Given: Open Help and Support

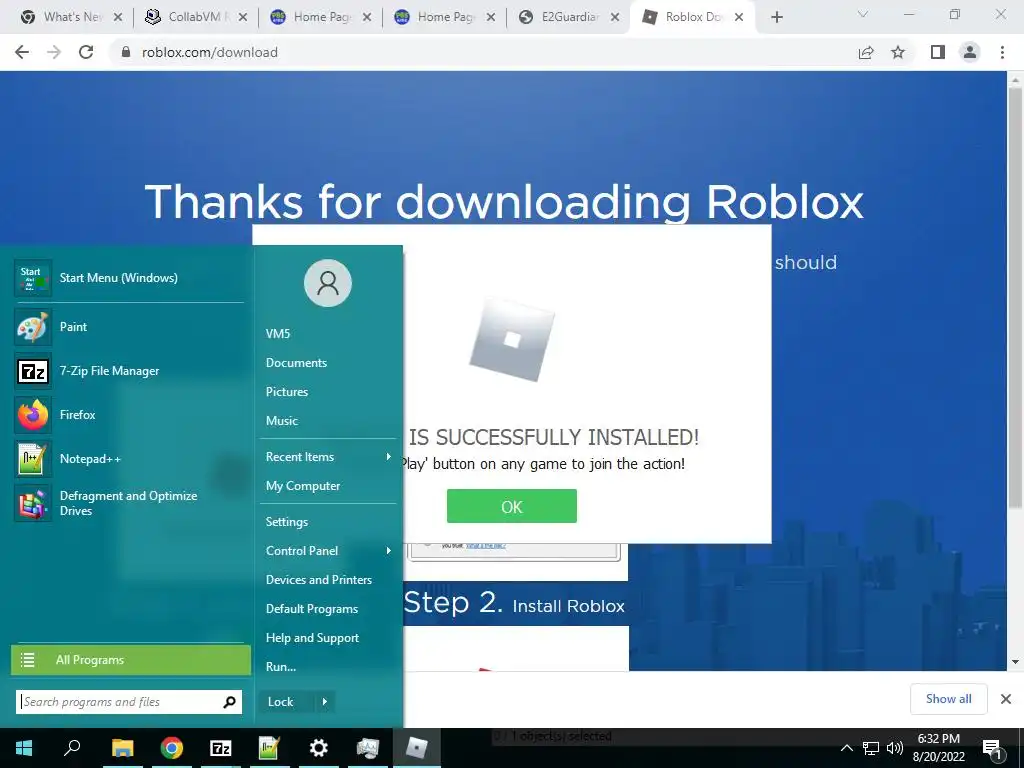Looking at the screenshot, I should point(312,638).
